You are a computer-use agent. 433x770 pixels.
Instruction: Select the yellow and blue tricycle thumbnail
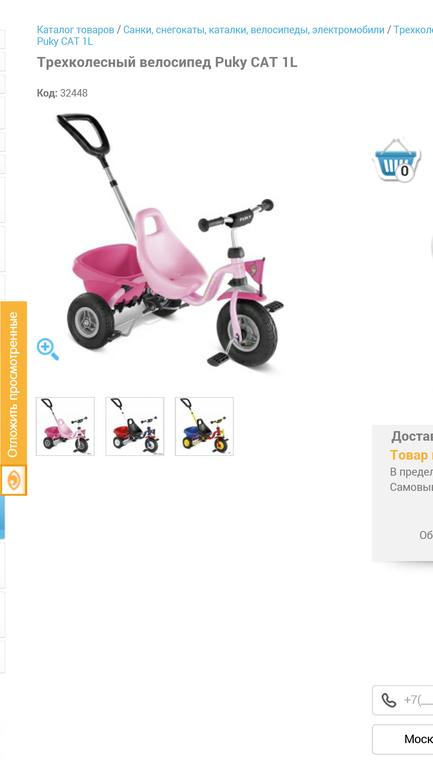point(204,426)
